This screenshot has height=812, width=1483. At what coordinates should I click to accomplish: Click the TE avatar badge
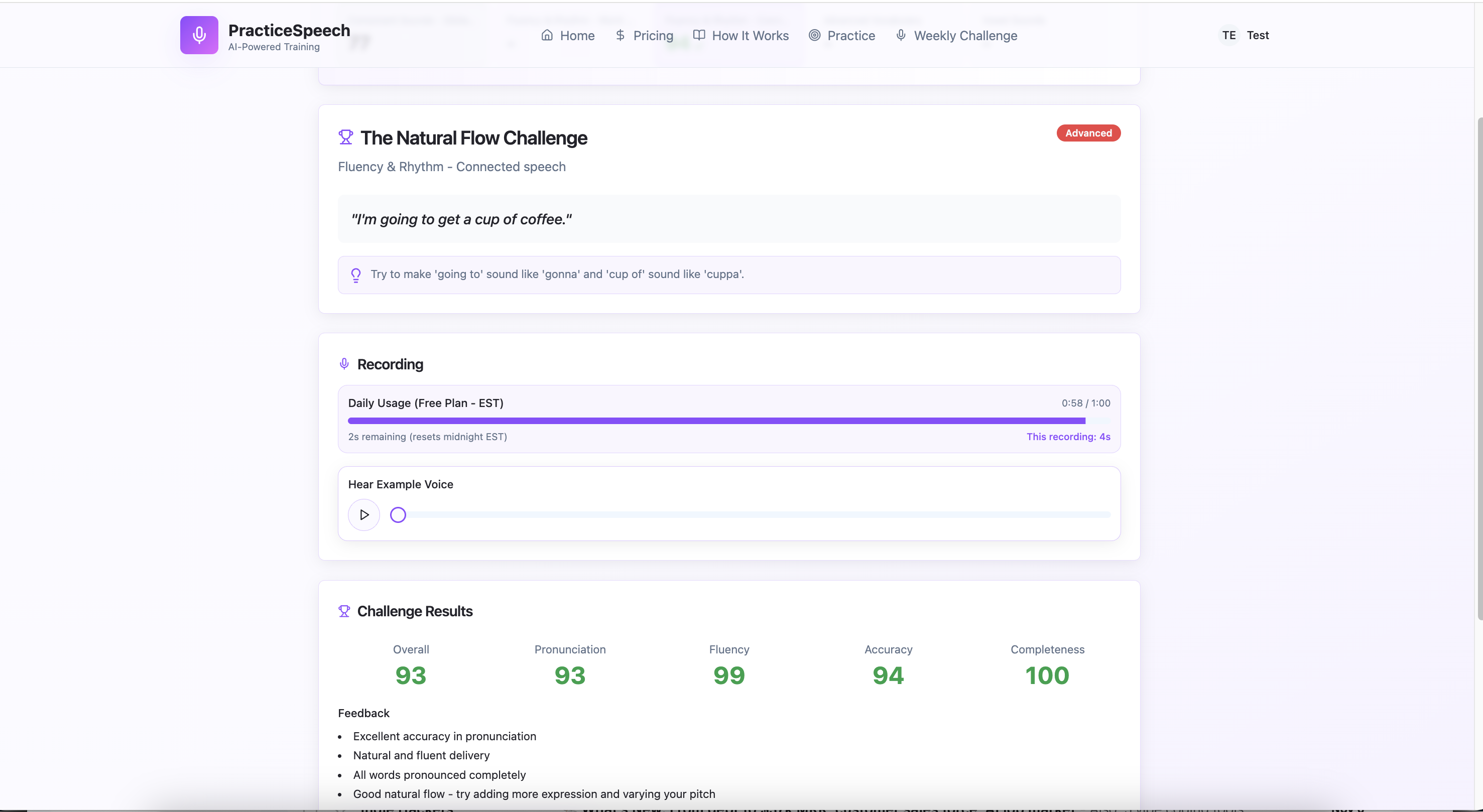tap(1228, 35)
